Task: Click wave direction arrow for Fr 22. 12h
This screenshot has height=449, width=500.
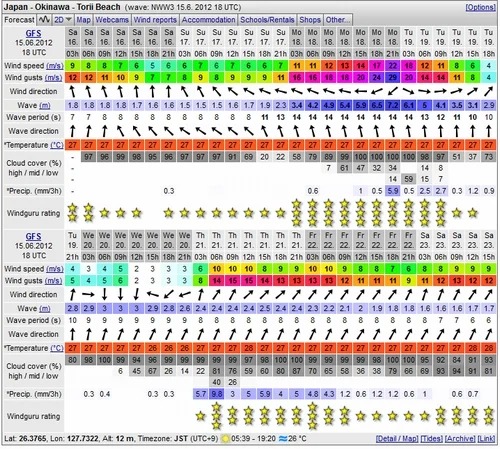Action: point(360,334)
